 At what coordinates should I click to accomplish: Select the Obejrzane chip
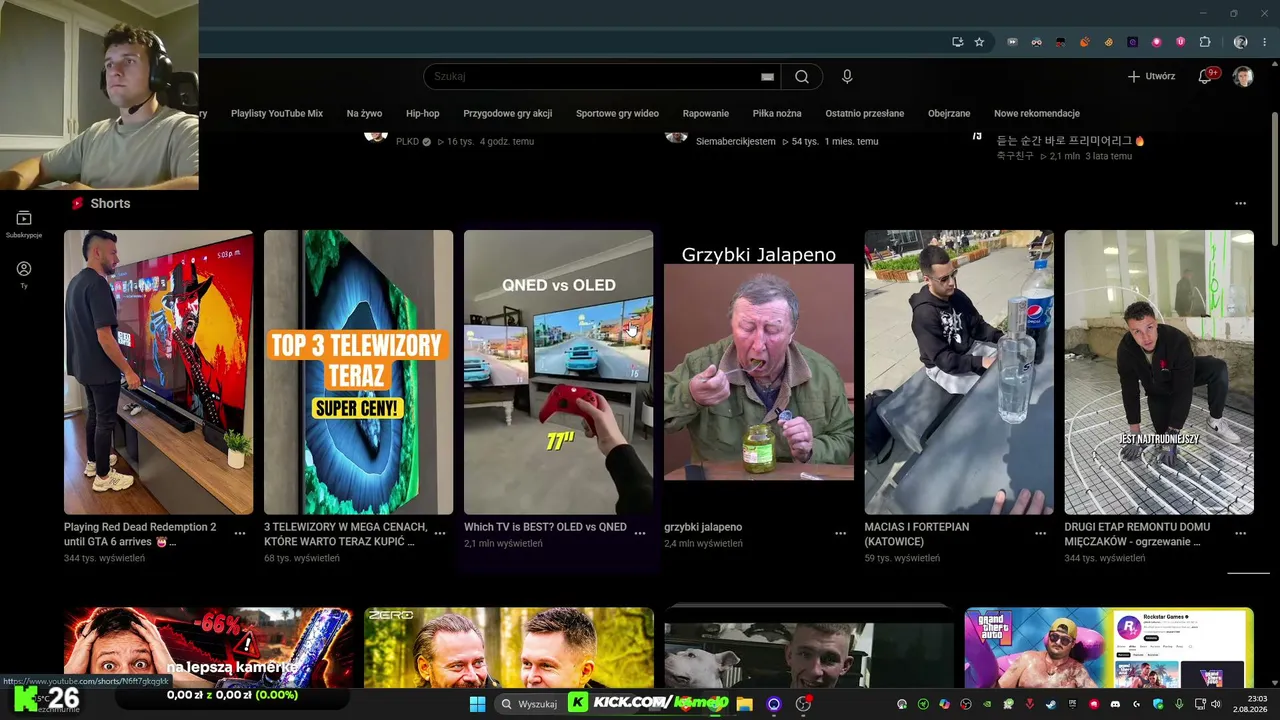949,113
